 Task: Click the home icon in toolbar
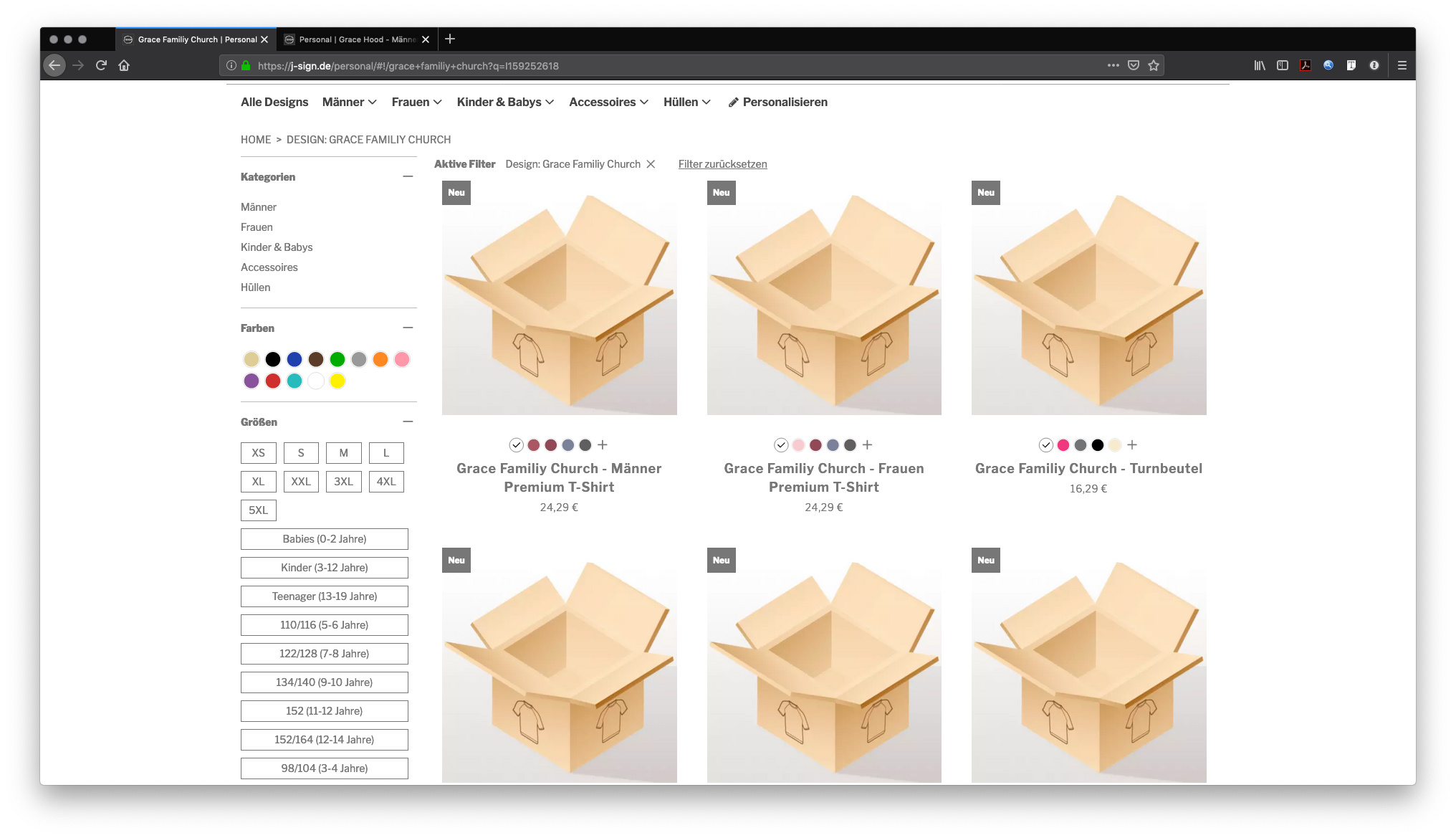tap(124, 65)
